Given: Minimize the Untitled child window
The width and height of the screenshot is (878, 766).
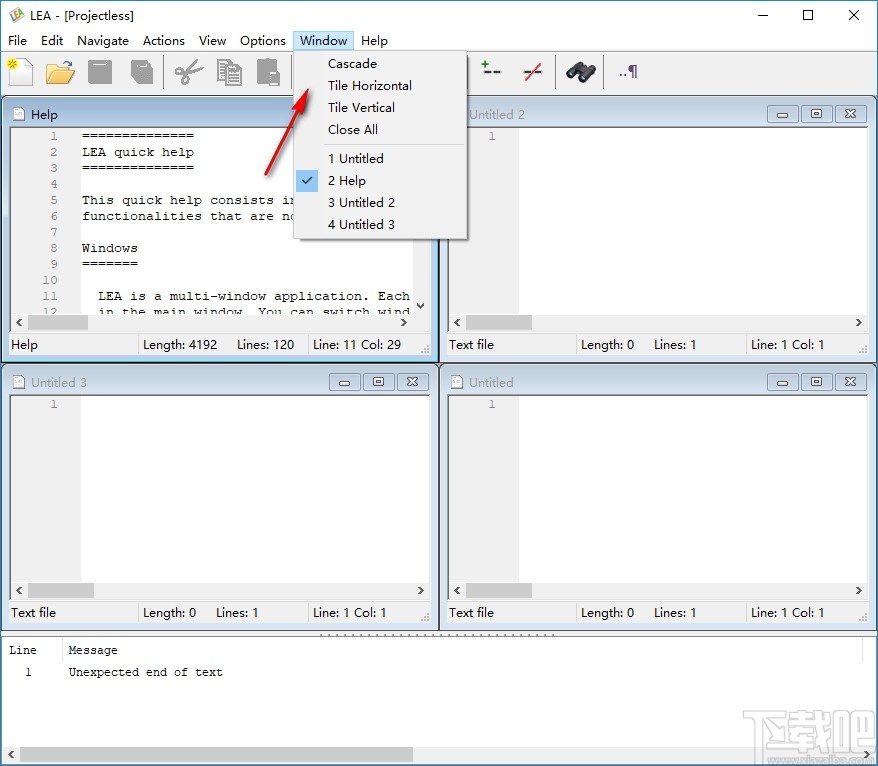Looking at the screenshot, I should (x=782, y=382).
